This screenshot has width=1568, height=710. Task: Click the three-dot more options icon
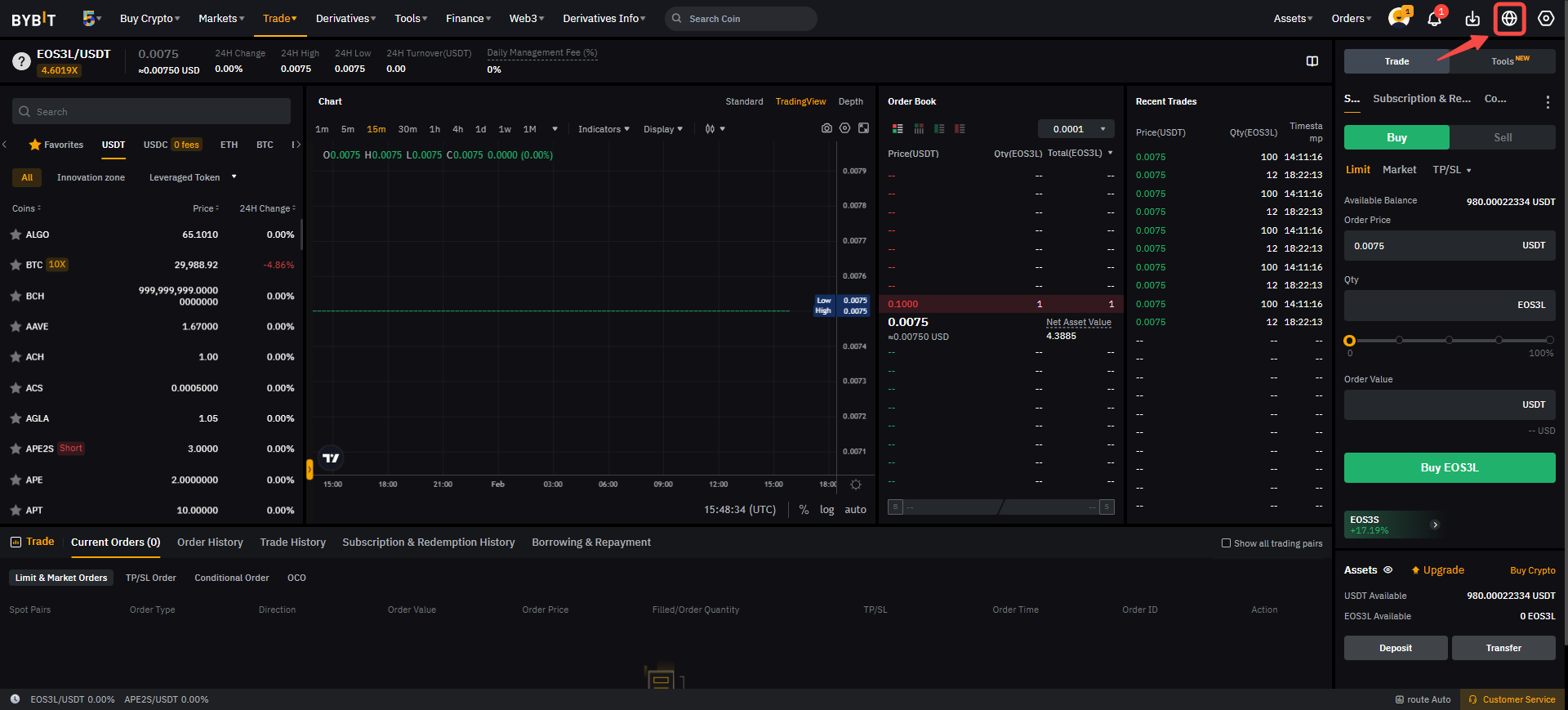[x=1548, y=102]
